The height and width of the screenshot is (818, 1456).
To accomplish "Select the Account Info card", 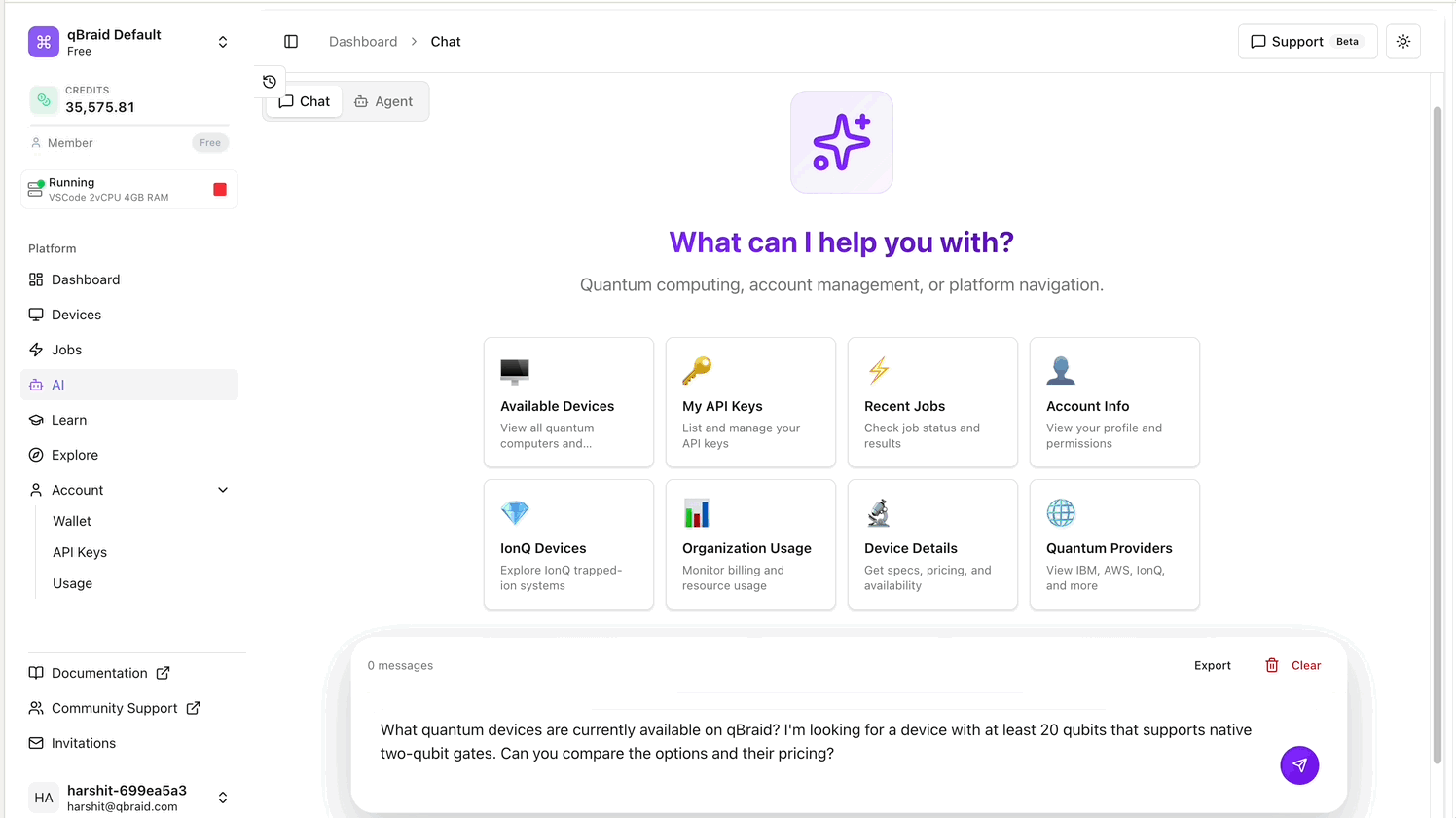I will click(1114, 402).
